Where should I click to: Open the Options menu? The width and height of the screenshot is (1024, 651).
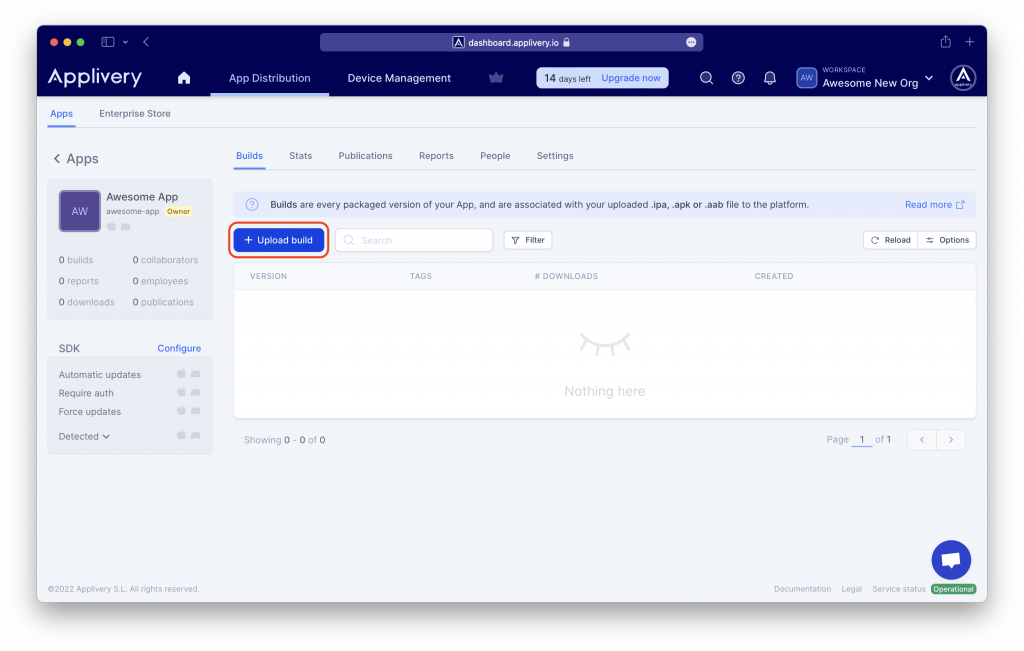tap(947, 240)
